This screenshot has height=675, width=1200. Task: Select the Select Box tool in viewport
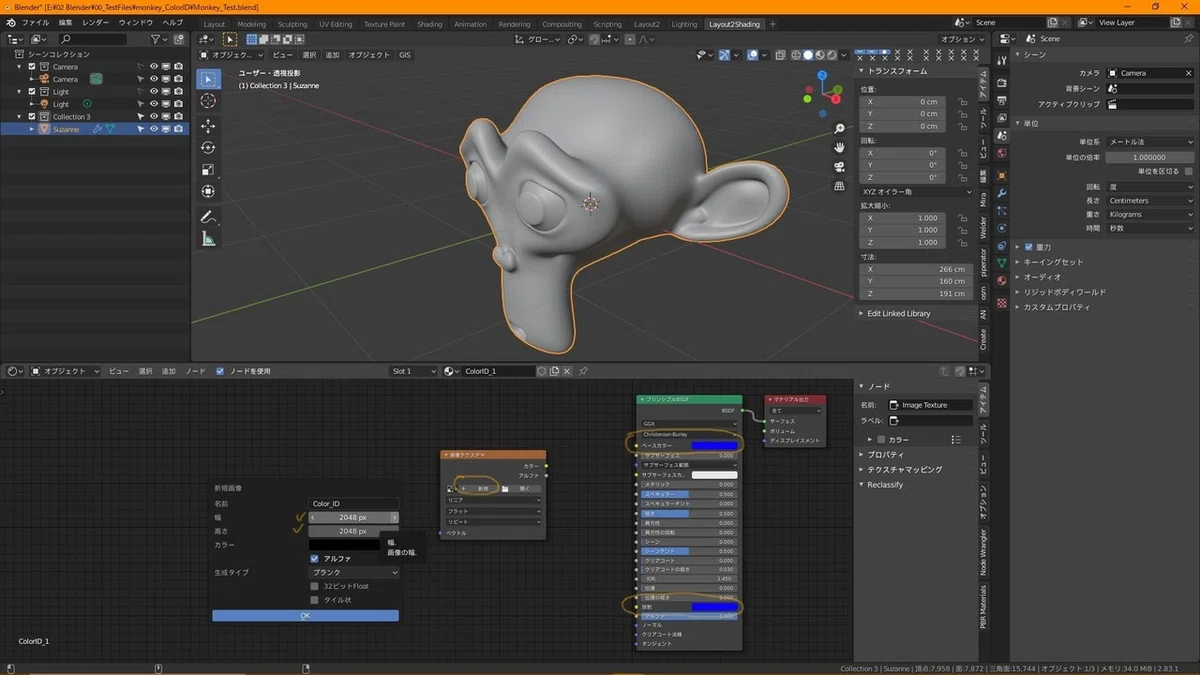click(208, 79)
